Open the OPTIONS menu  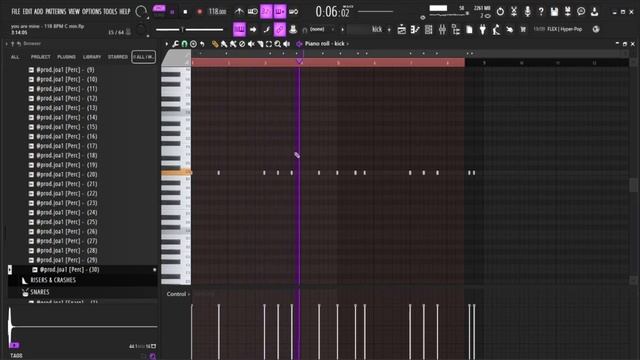[x=91, y=11]
